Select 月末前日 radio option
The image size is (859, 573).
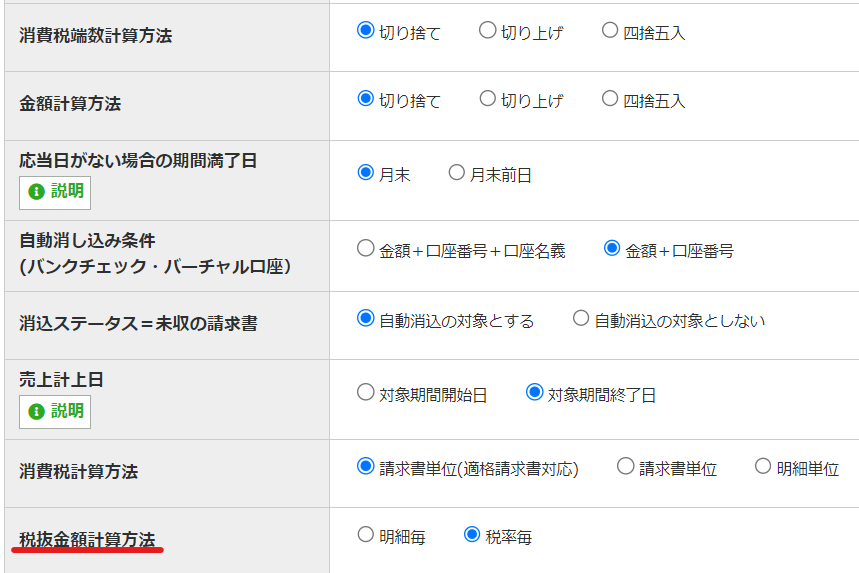pos(457,173)
